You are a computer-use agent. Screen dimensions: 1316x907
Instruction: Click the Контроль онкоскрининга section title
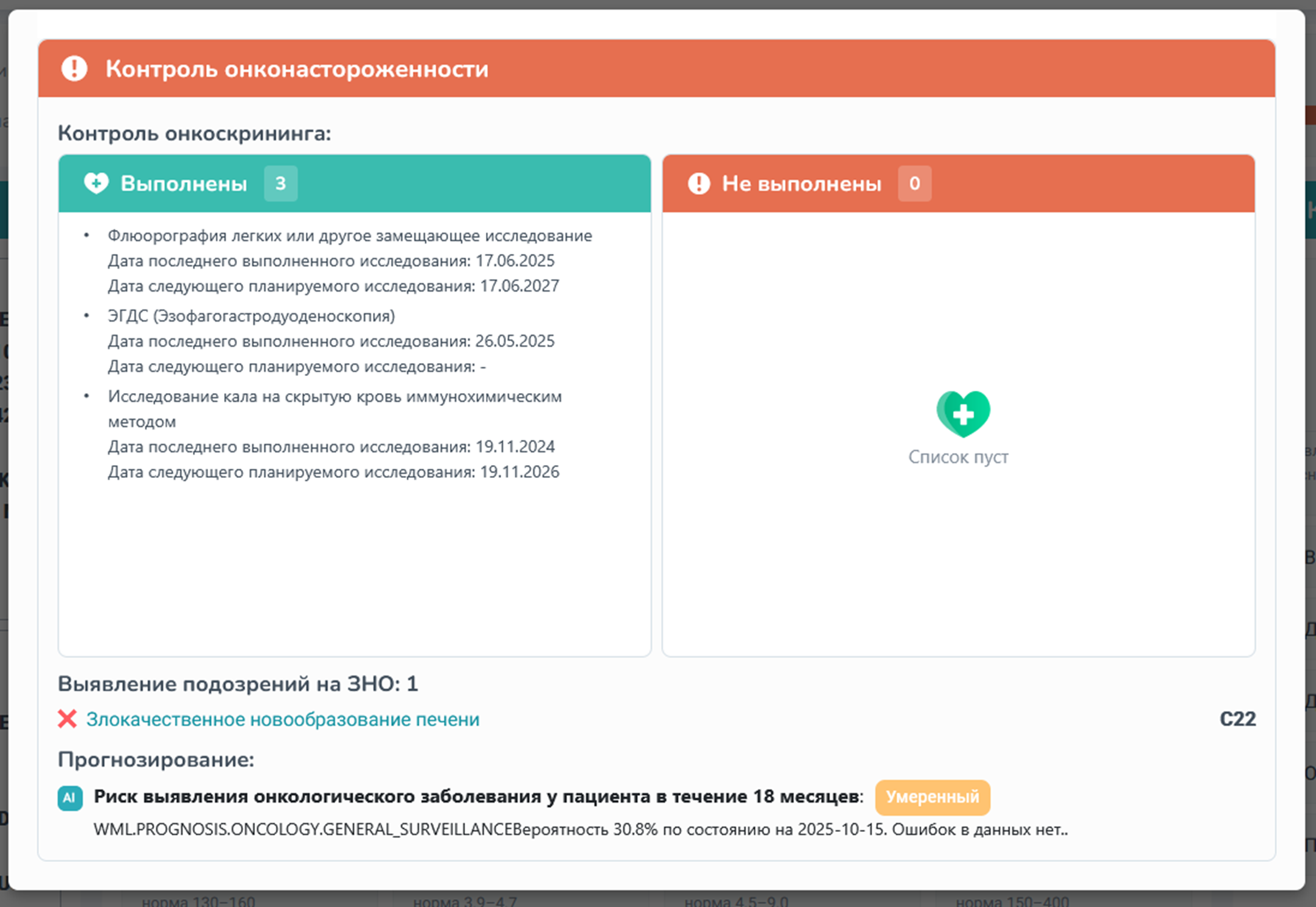tap(194, 134)
